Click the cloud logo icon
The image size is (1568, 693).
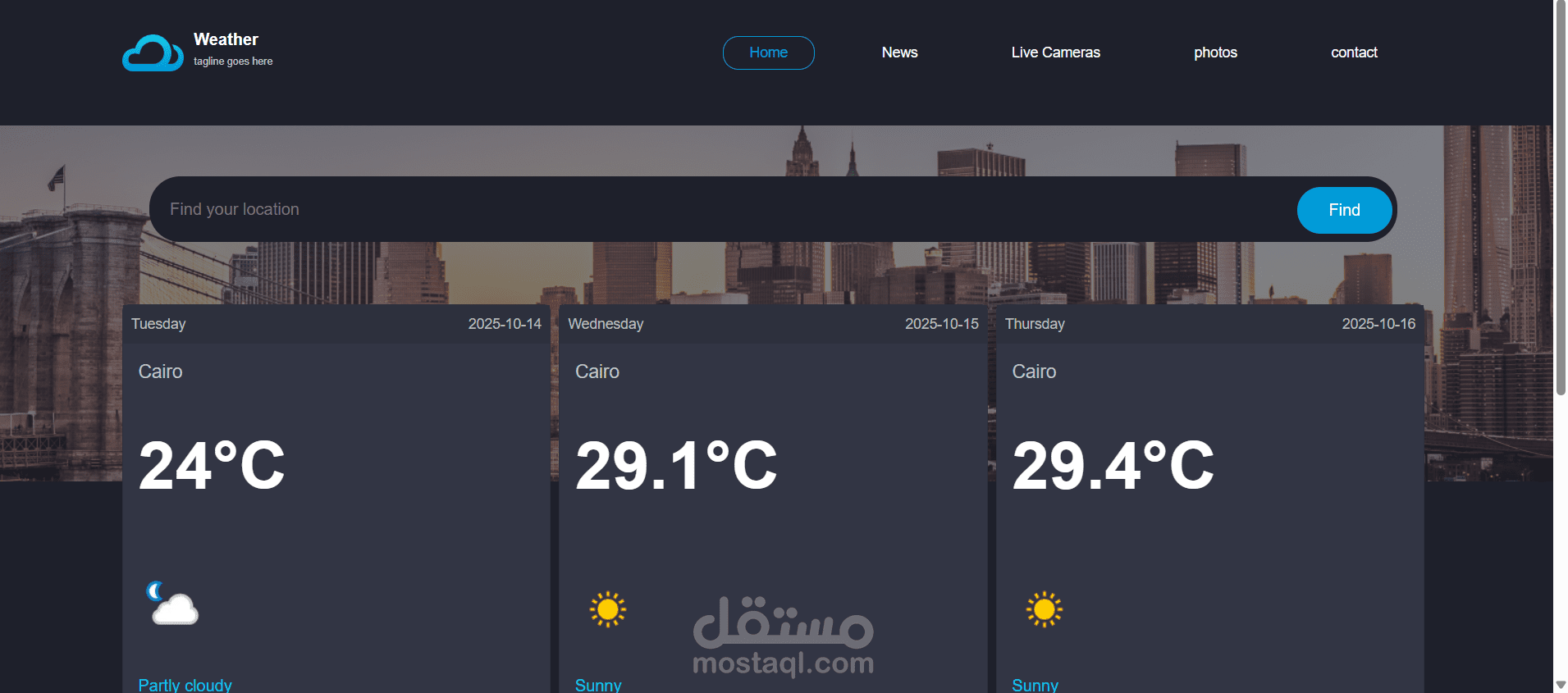point(153,52)
